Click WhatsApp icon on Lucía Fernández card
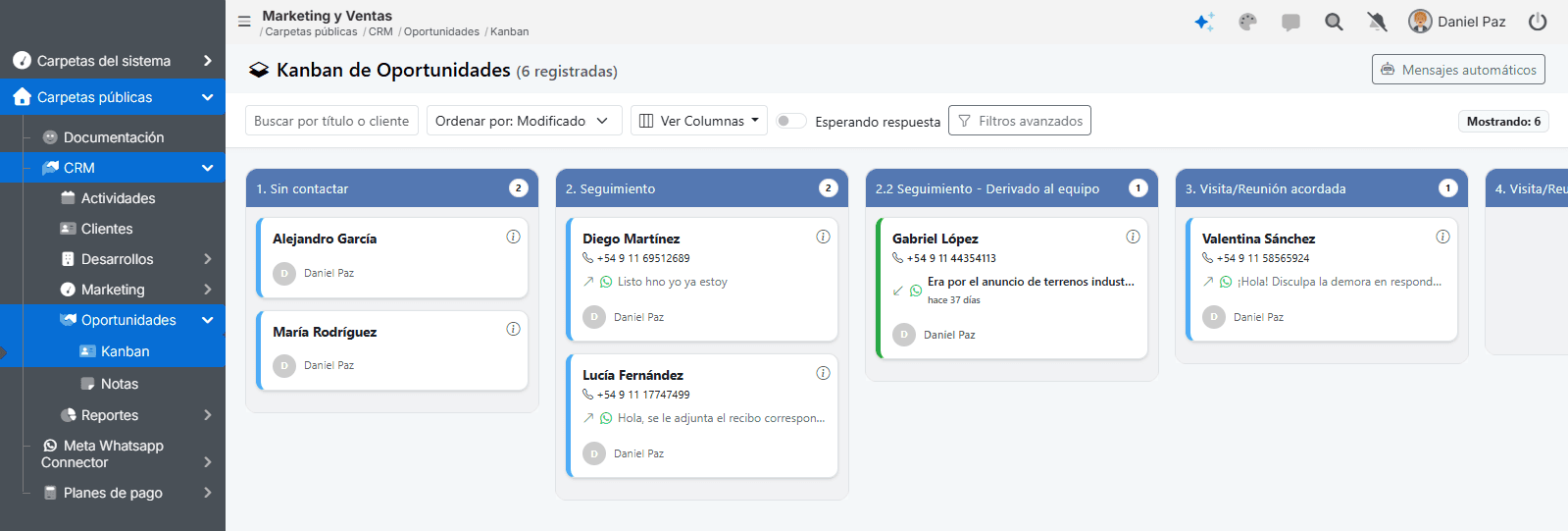Image resolution: width=1568 pixels, height=531 pixels. click(x=606, y=418)
